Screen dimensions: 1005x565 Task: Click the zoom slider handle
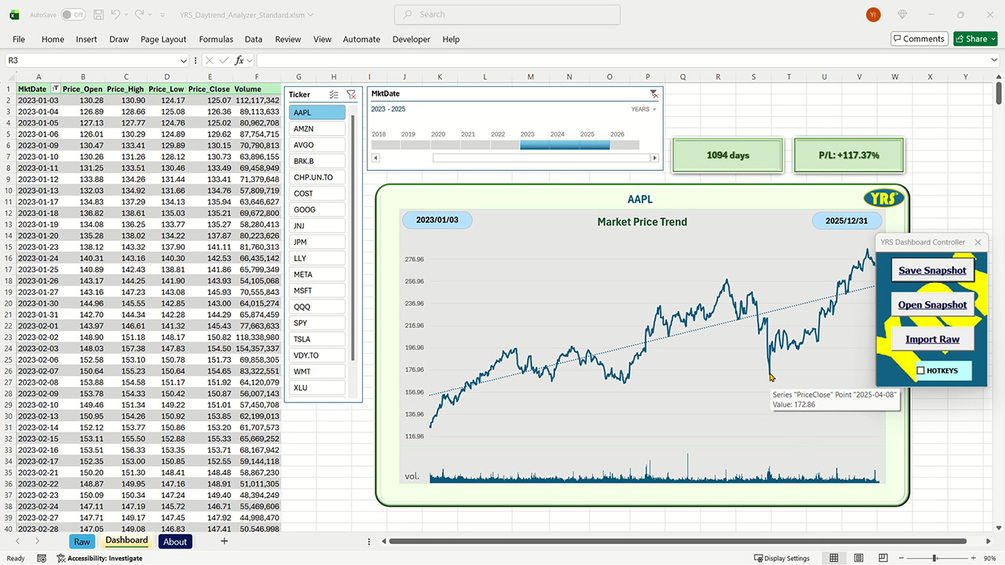point(934,559)
